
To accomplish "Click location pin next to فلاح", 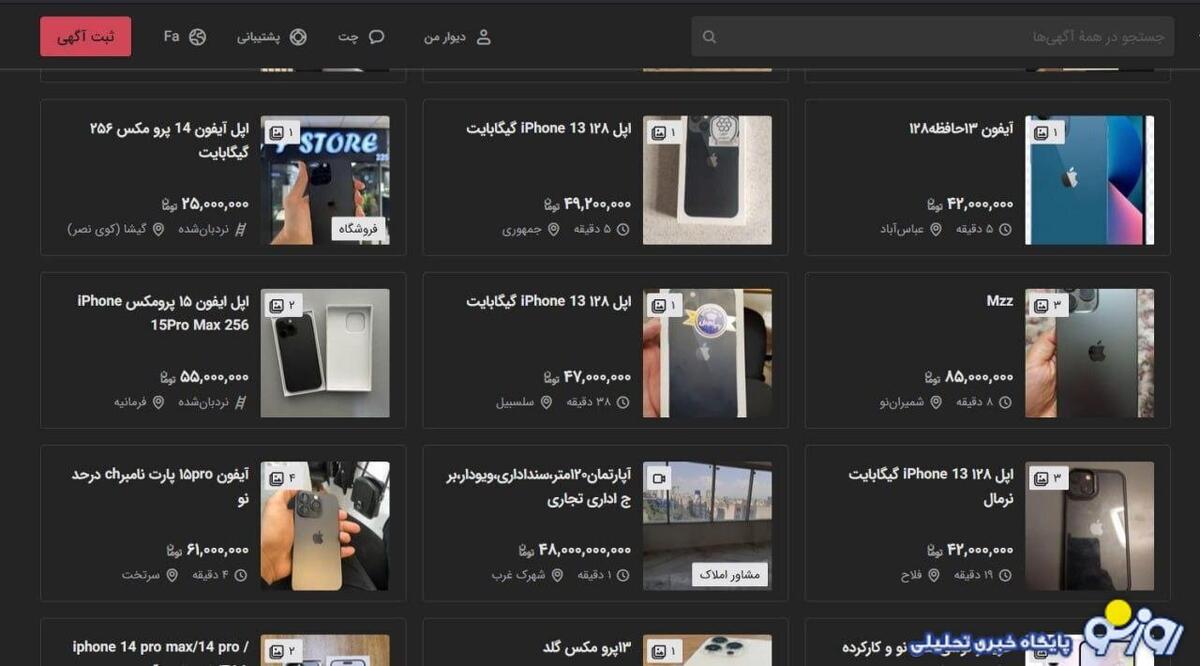I will (x=934, y=575).
